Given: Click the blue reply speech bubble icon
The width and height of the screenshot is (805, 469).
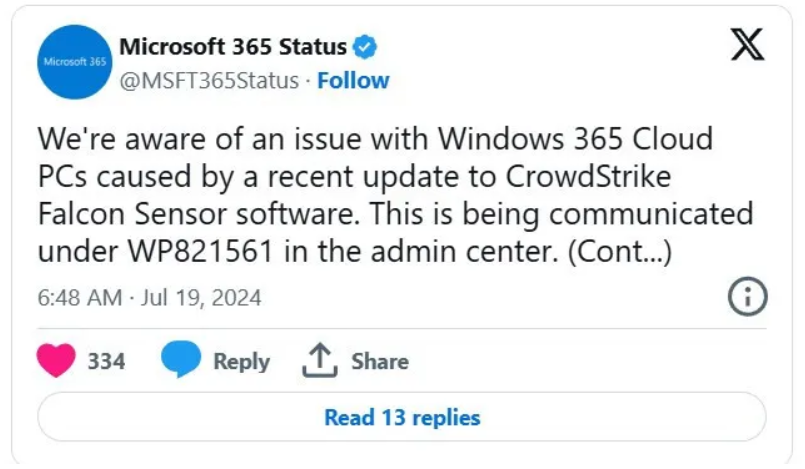Looking at the screenshot, I should click(181, 359).
